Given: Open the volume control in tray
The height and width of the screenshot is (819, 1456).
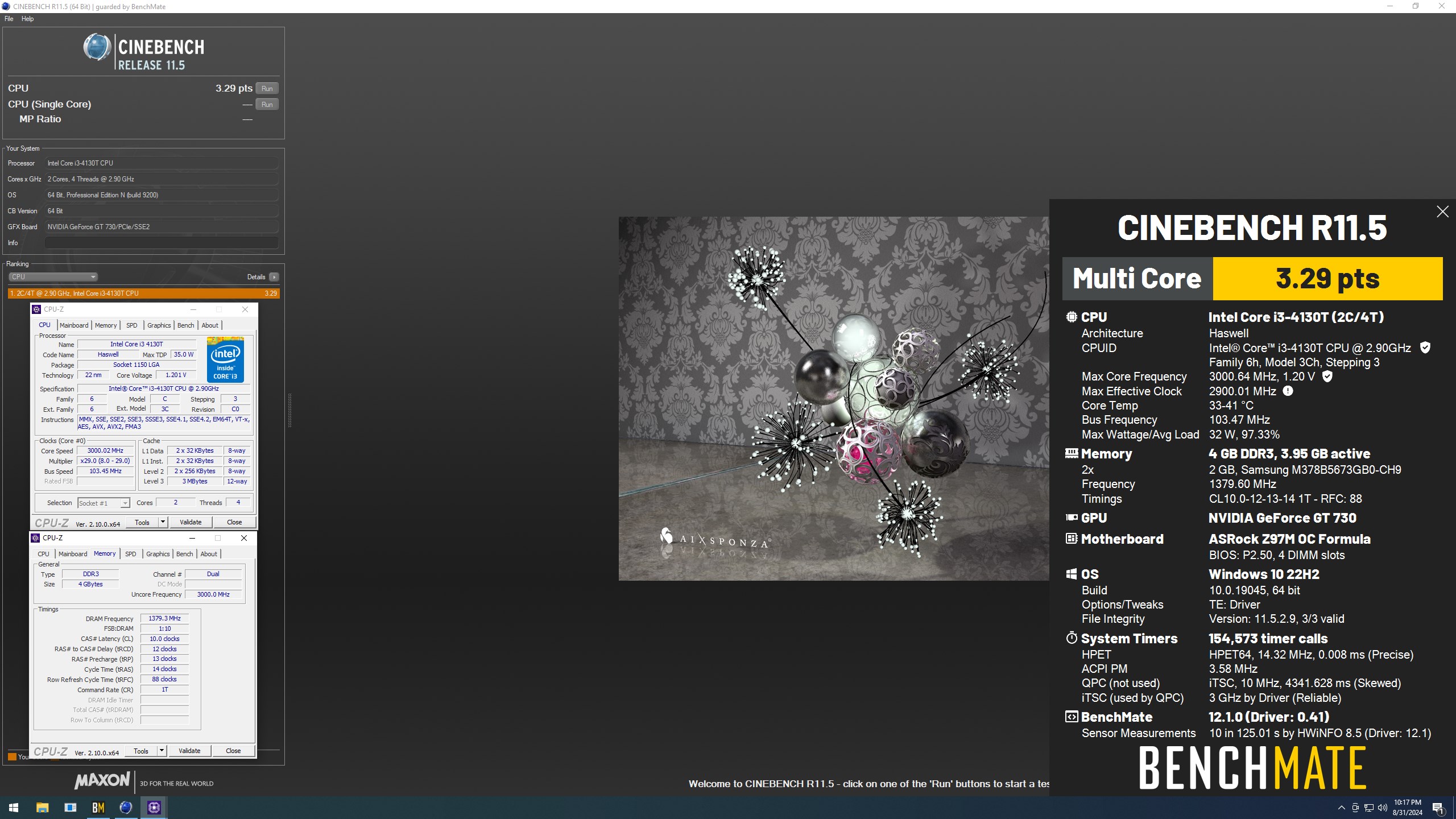Looking at the screenshot, I should pyautogui.click(x=1383, y=808).
